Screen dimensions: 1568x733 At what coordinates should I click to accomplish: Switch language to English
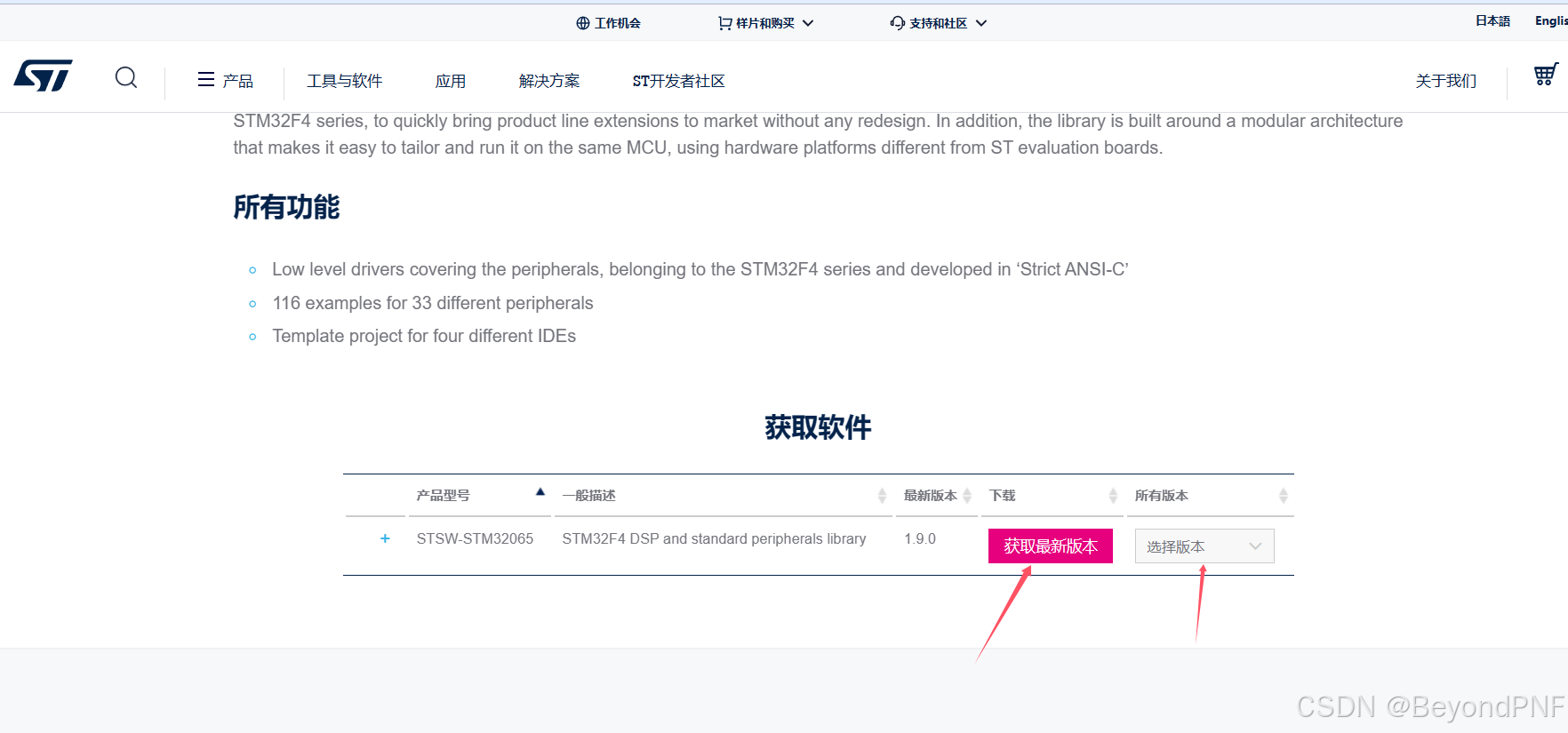(x=1551, y=21)
